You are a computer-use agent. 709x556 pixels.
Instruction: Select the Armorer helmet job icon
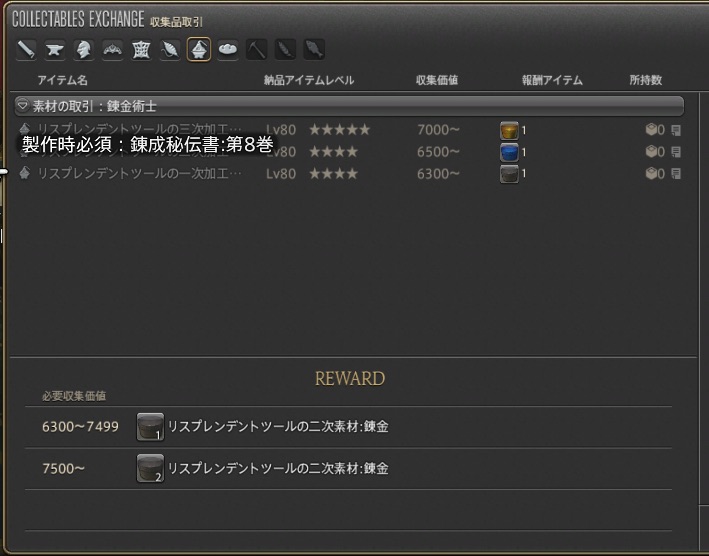(x=84, y=49)
